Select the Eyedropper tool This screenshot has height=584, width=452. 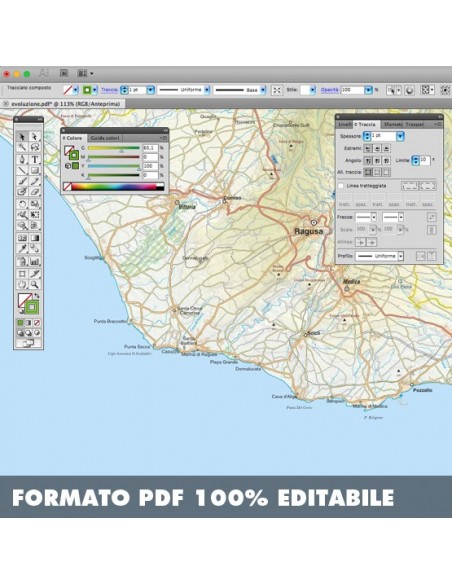pos(22,249)
